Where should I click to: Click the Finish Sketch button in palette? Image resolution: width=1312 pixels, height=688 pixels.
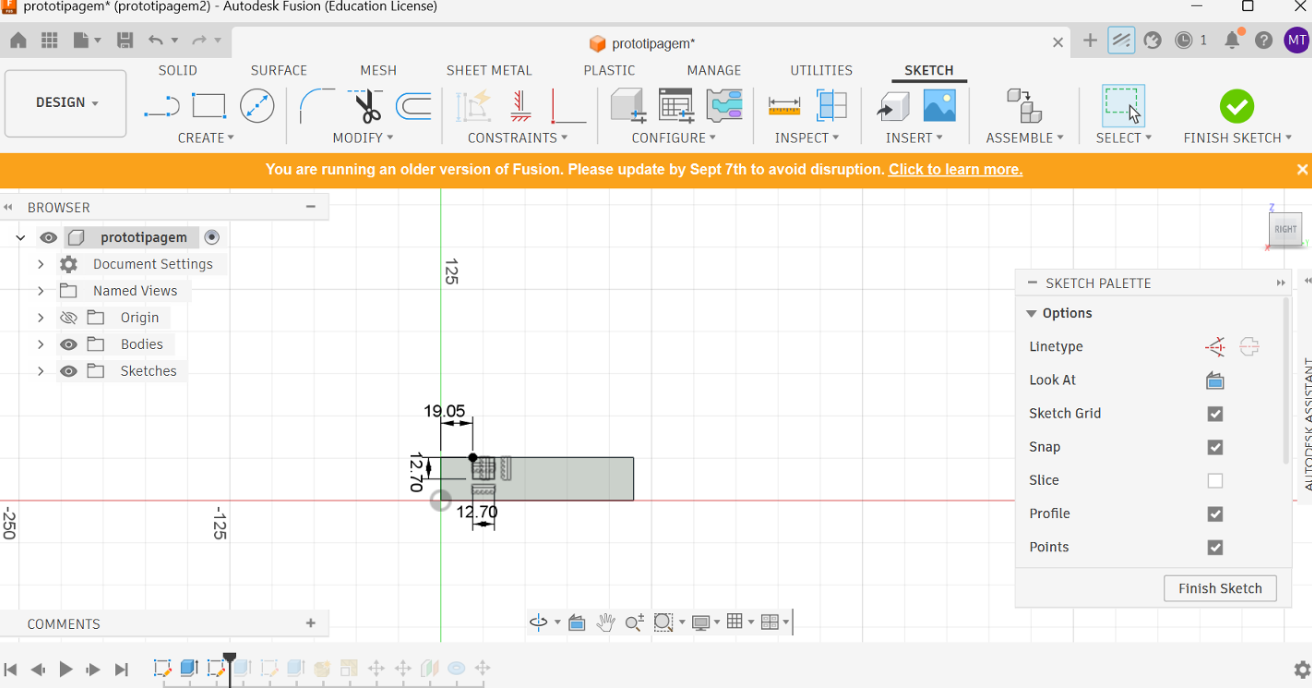point(1220,588)
